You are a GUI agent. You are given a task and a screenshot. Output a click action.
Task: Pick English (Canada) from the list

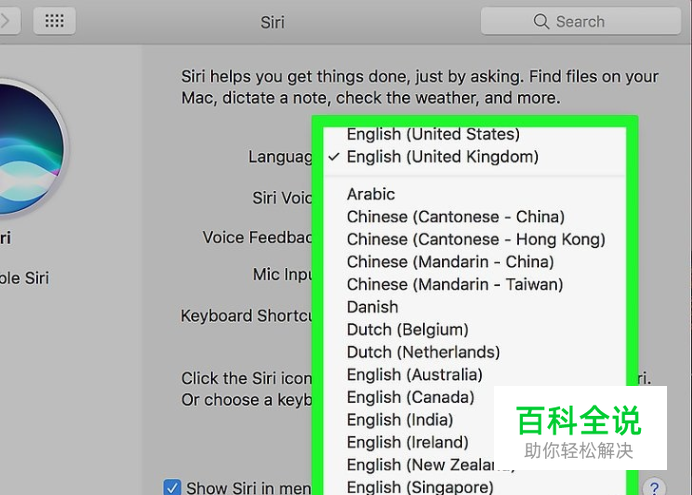pos(410,397)
